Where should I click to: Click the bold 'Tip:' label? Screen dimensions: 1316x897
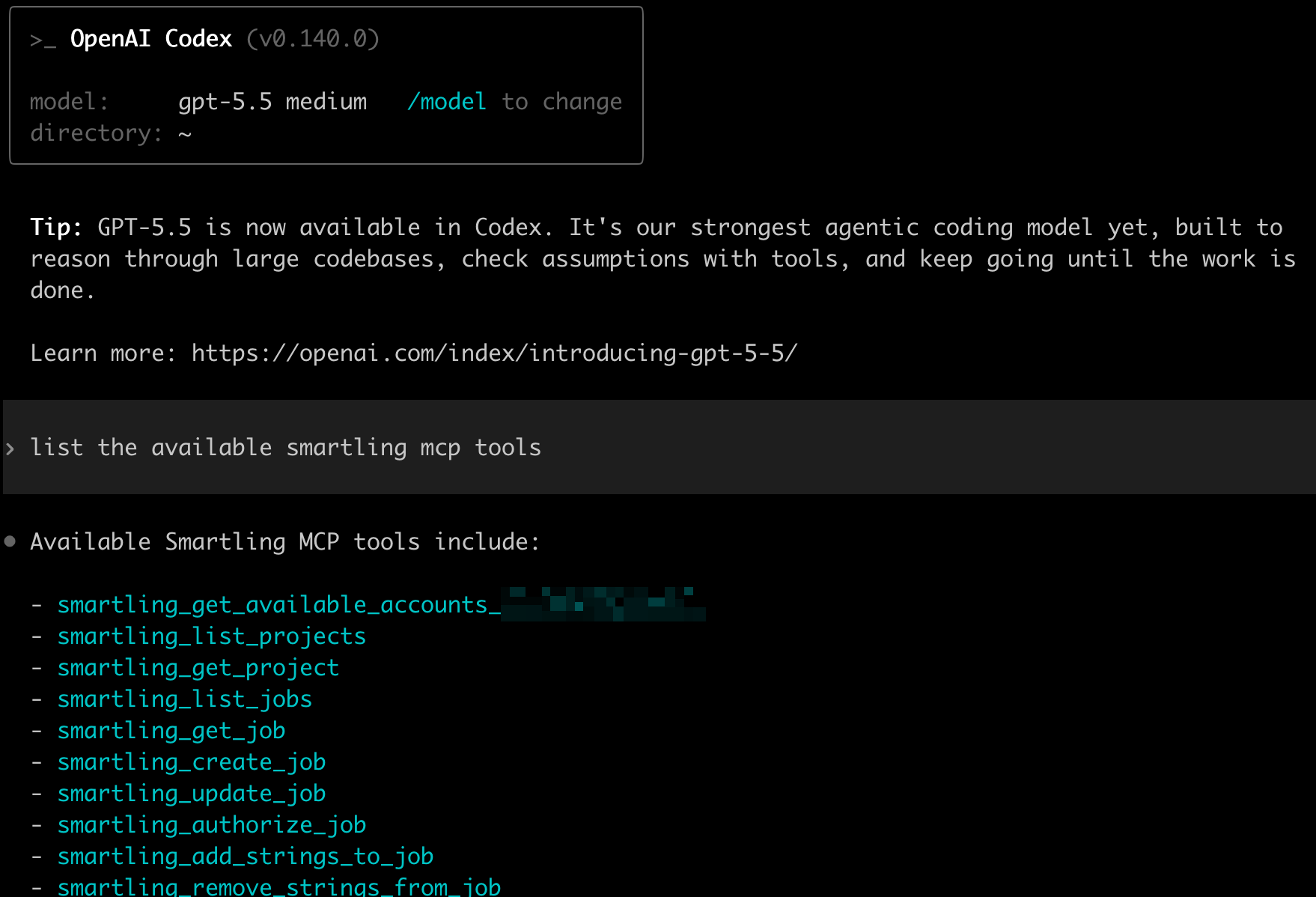coord(56,227)
